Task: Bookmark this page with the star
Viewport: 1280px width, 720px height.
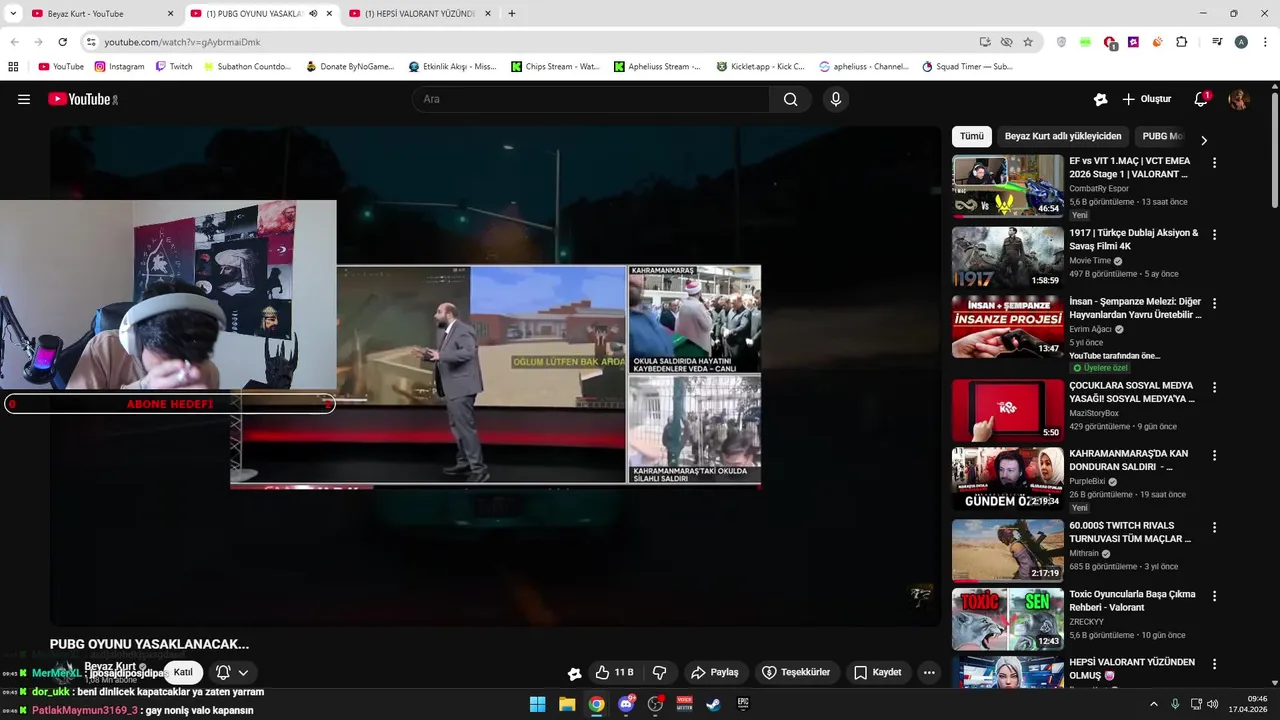Action: coord(1028,42)
